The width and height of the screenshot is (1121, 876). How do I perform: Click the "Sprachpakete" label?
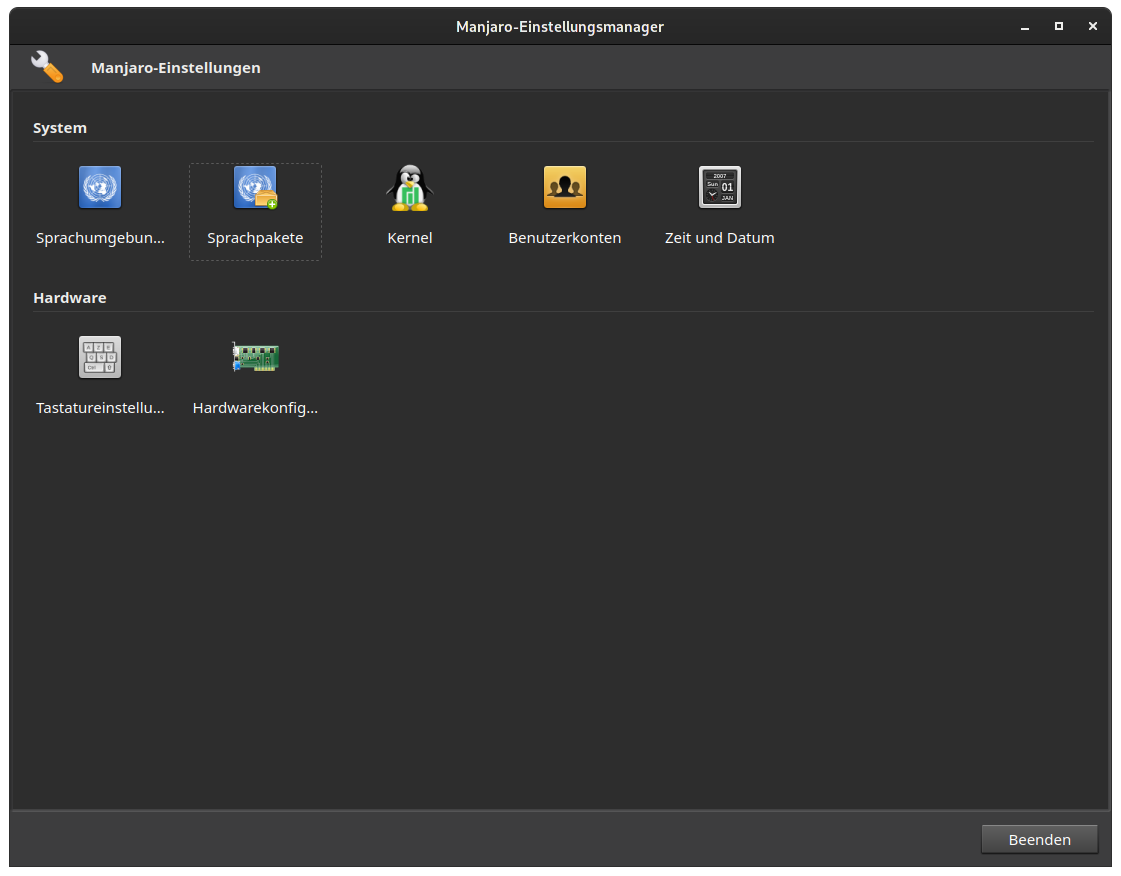pos(255,238)
